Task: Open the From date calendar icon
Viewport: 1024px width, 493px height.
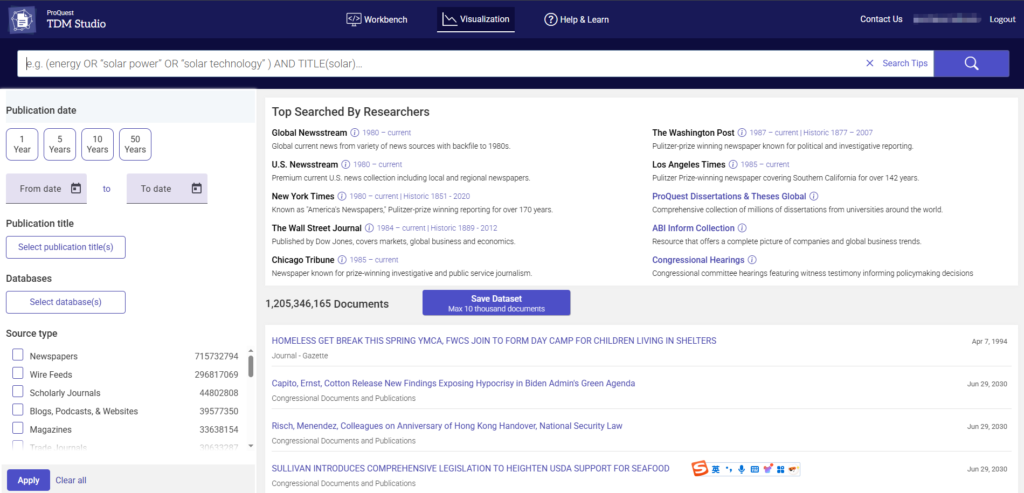Action: coord(77,188)
